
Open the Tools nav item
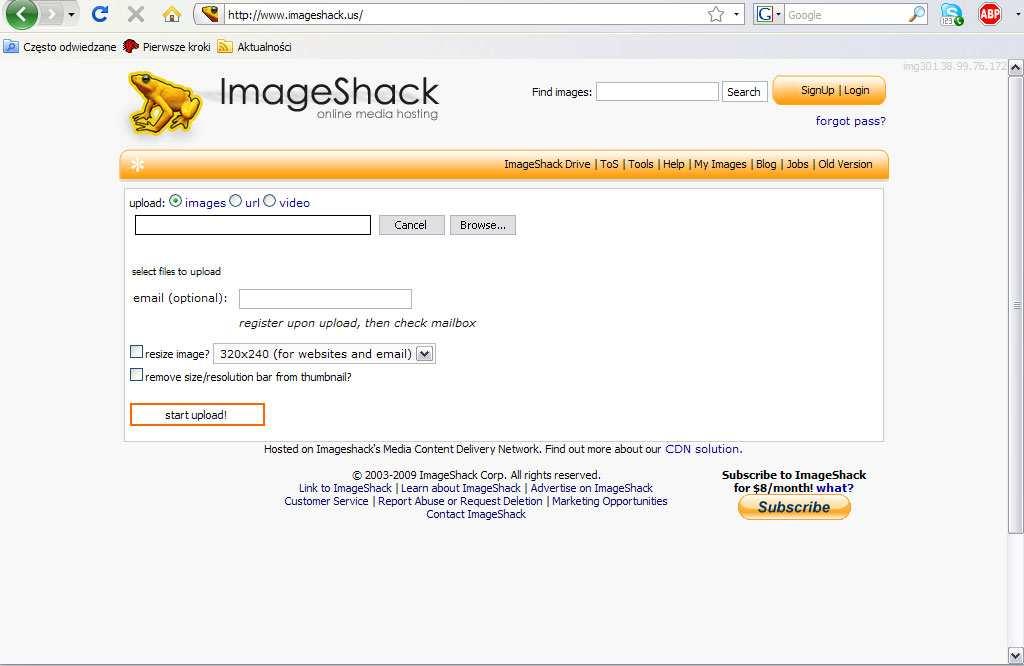641,165
